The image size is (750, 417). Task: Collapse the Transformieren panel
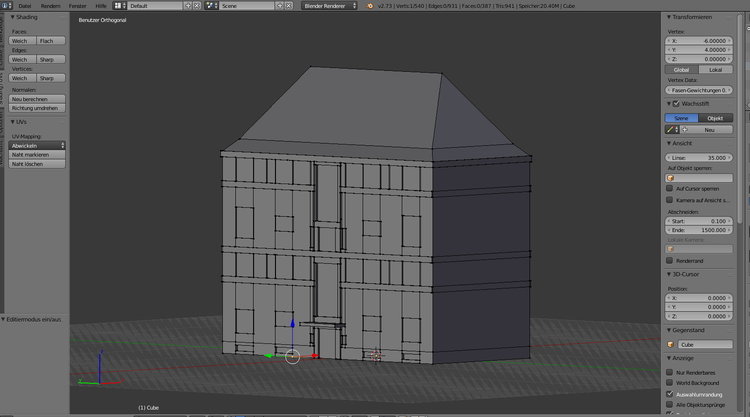click(x=669, y=17)
